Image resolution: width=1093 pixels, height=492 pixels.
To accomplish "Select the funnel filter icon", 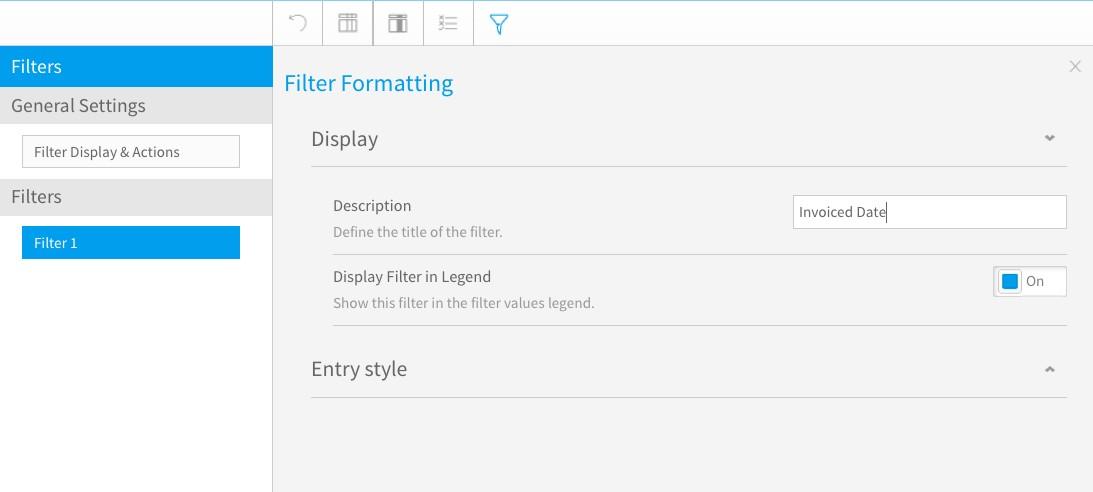I will coord(498,24).
